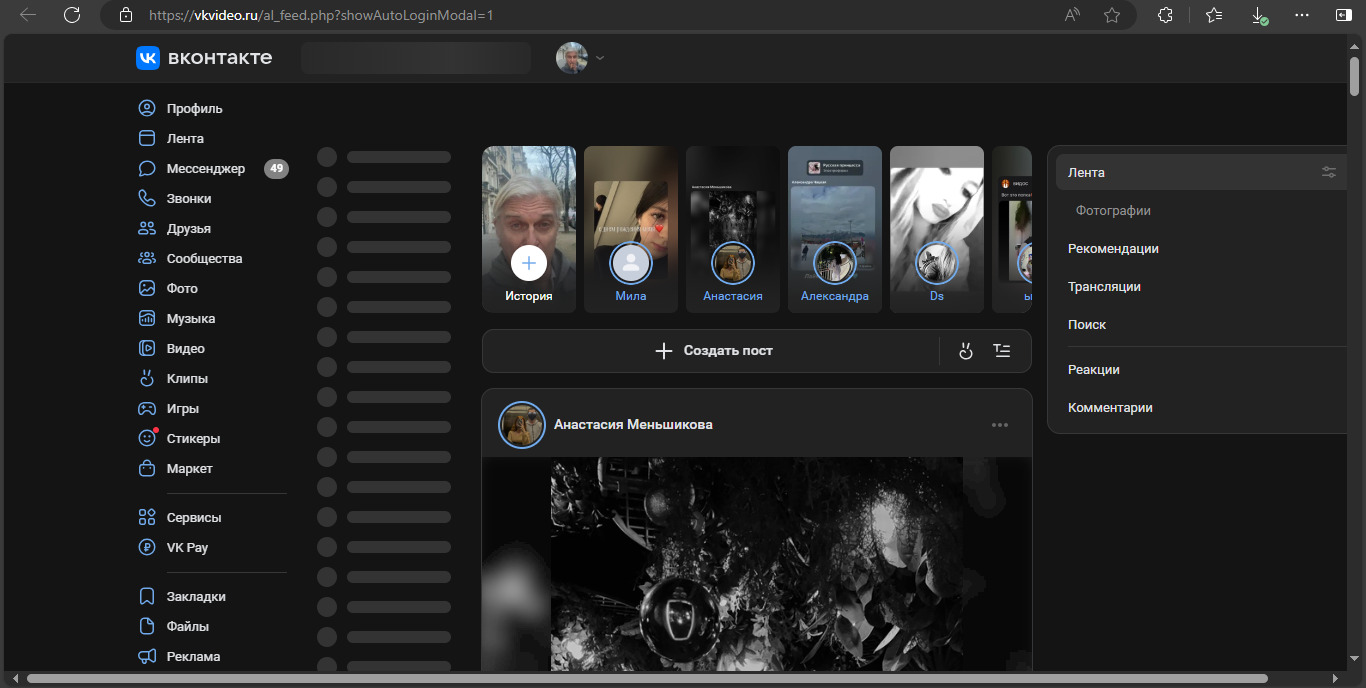Open the browser sidebar split-screen icon
Image resolution: width=1366 pixels, height=688 pixels.
click(x=1343, y=15)
